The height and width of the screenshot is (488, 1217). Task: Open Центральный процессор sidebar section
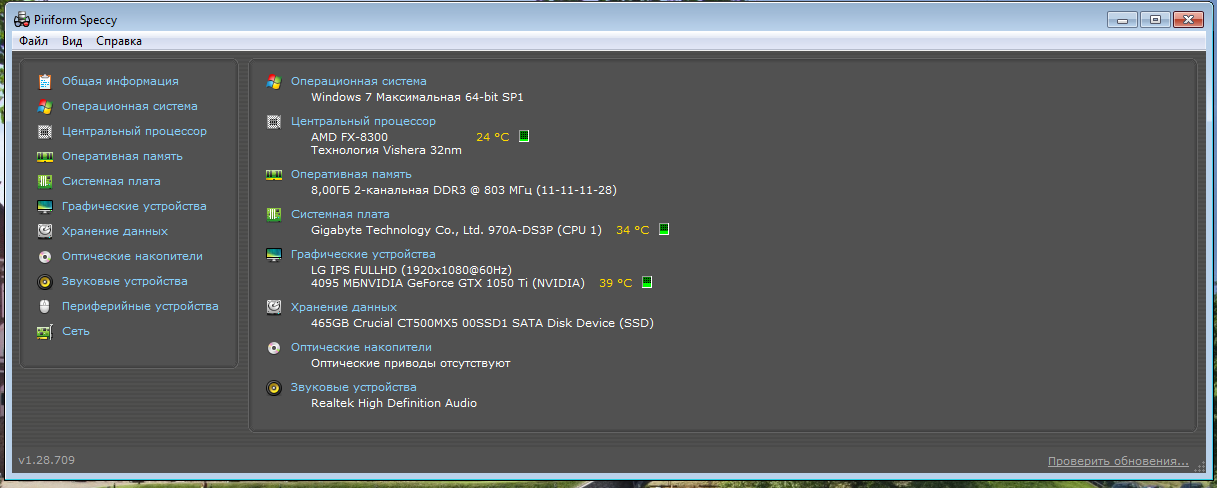(134, 131)
